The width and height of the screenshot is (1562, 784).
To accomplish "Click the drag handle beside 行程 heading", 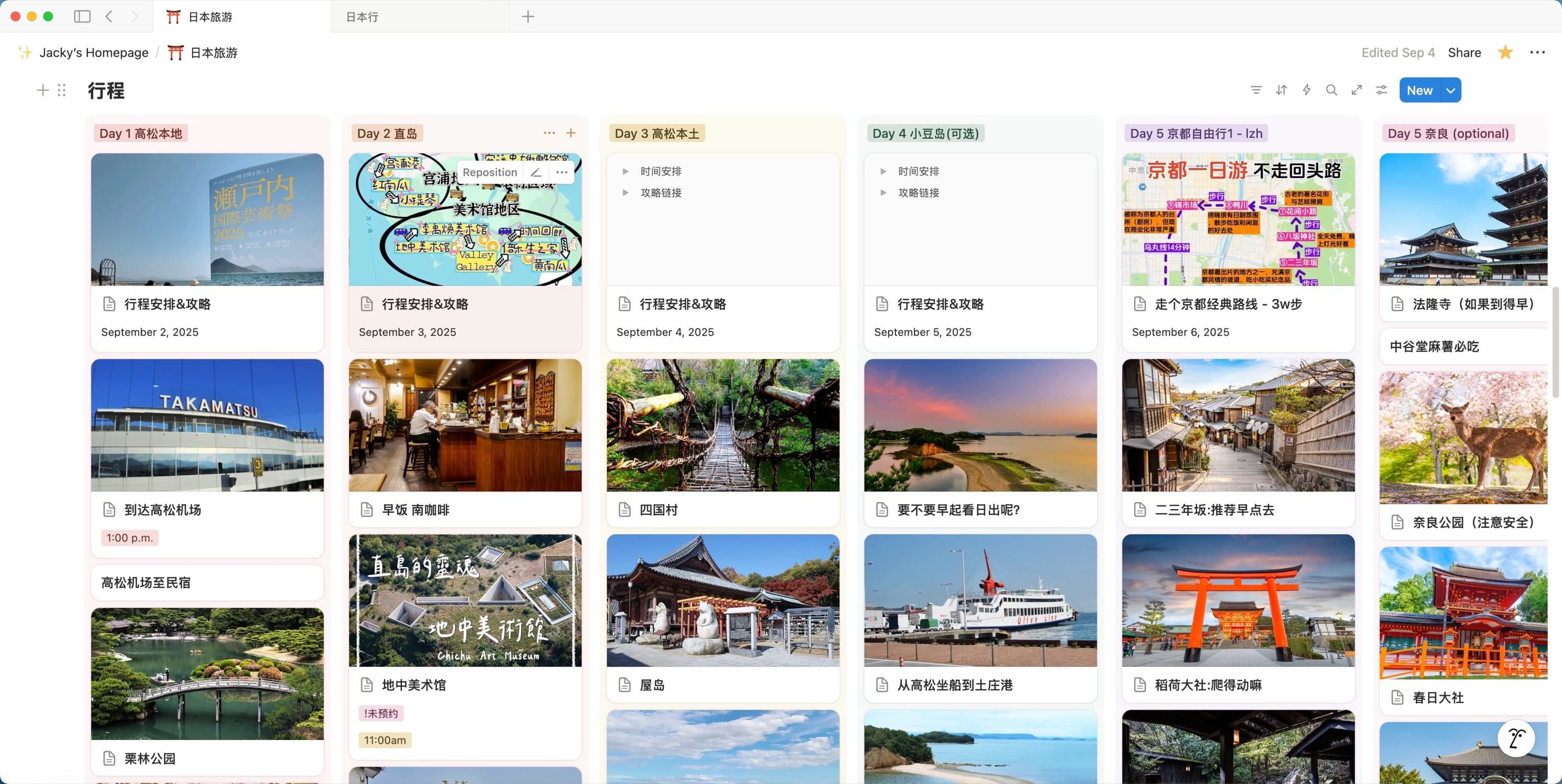I will pyautogui.click(x=61, y=90).
